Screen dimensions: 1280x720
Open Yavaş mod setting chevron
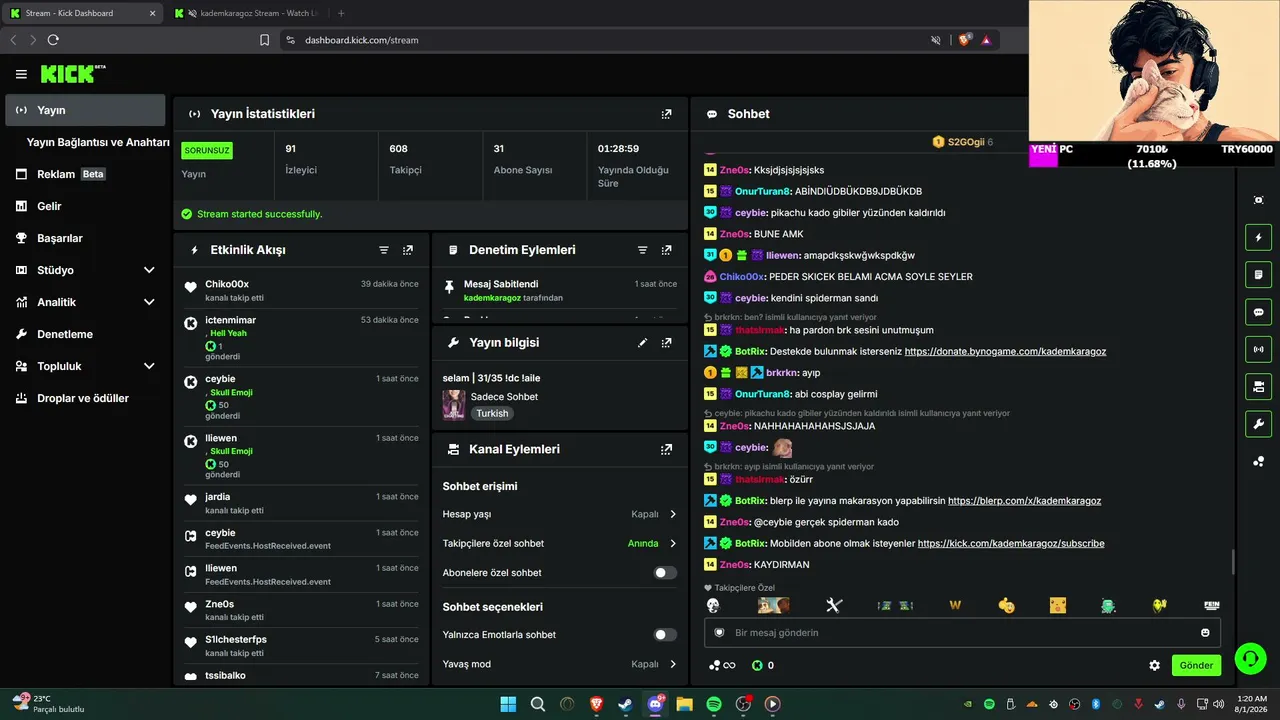[x=673, y=664]
